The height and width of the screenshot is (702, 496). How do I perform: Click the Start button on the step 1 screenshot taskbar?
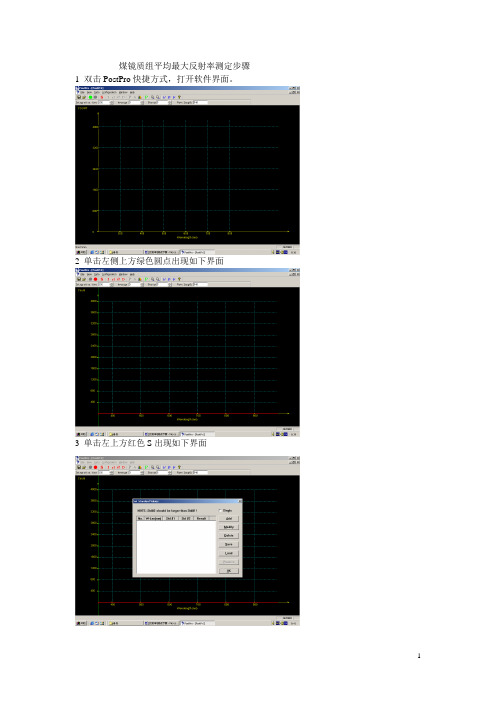(81, 252)
